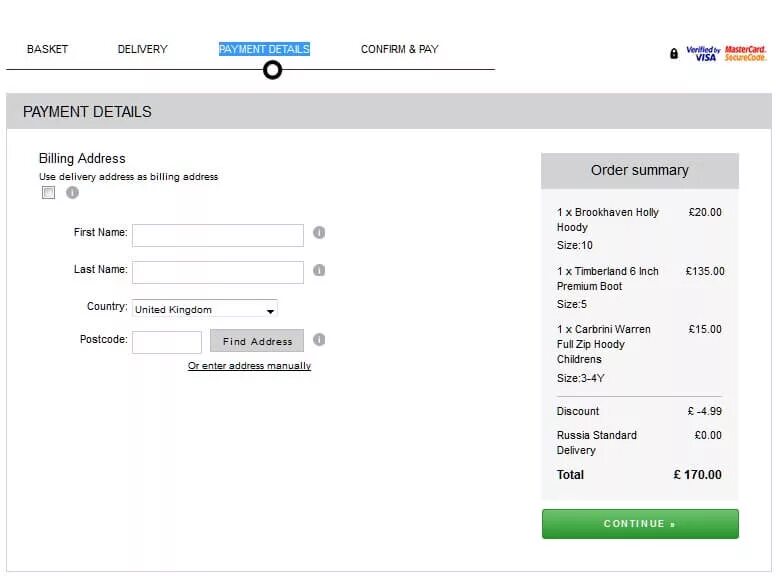Click the Verified by Visa logo
Image resolution: width=776 pixels, height=576 pixels.
pyautogui.click(x=702, y=54)
